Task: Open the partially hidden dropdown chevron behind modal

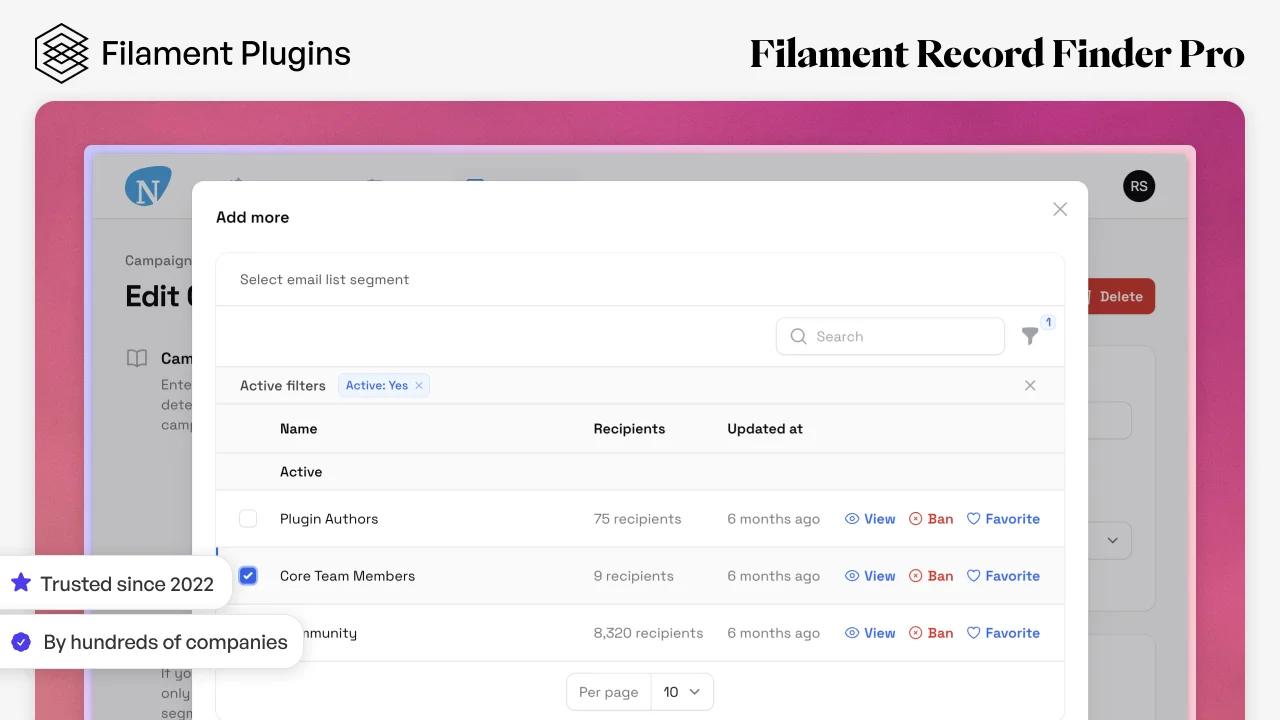Action: [x=1112, y=541]
